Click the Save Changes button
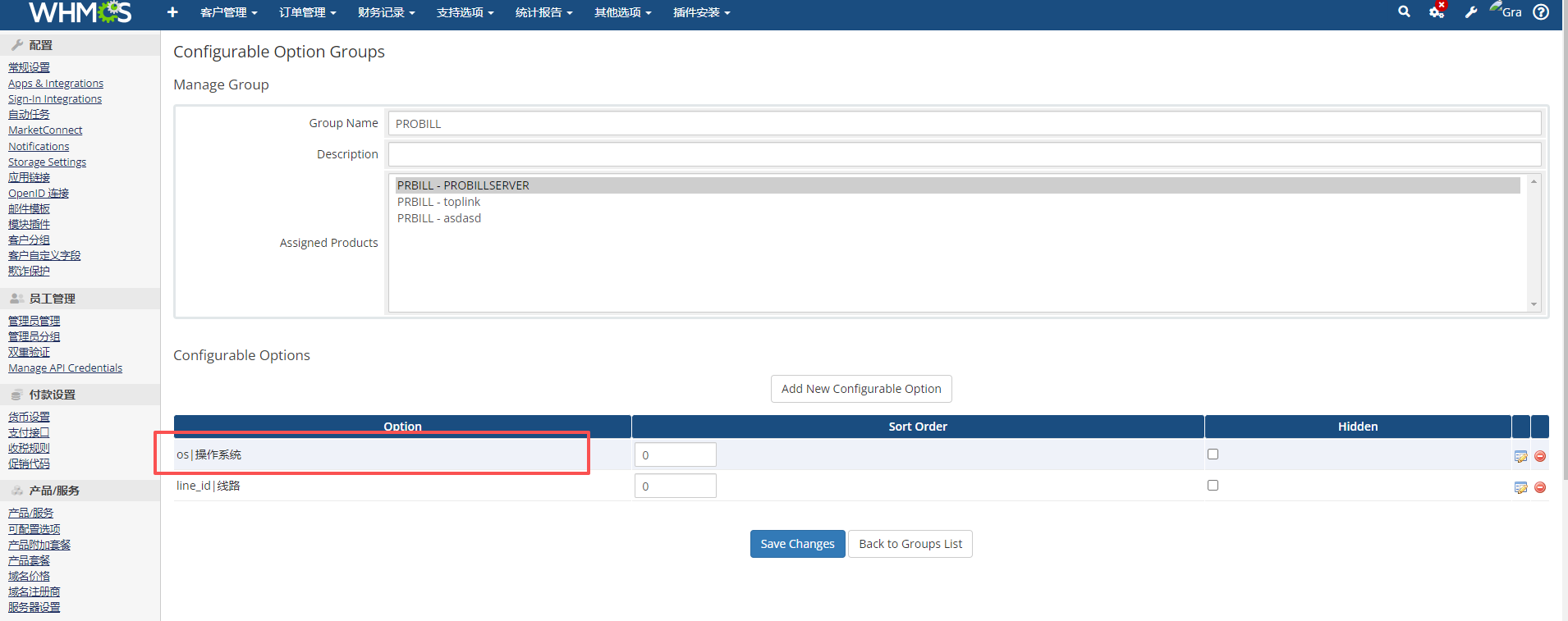The image size is (1568, 621). tap(797, 544)
